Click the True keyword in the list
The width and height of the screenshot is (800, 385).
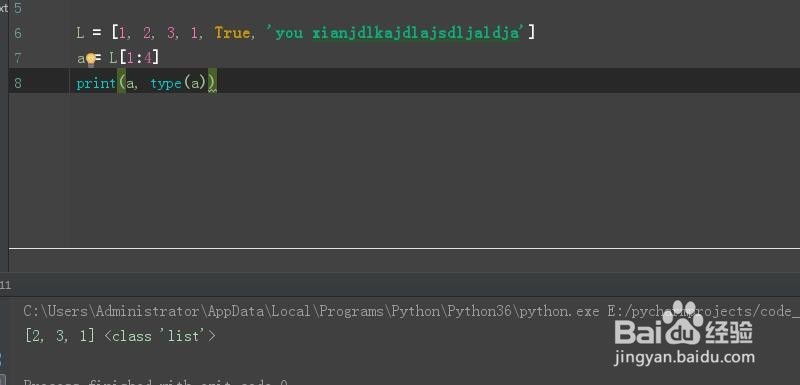(232, 33)
